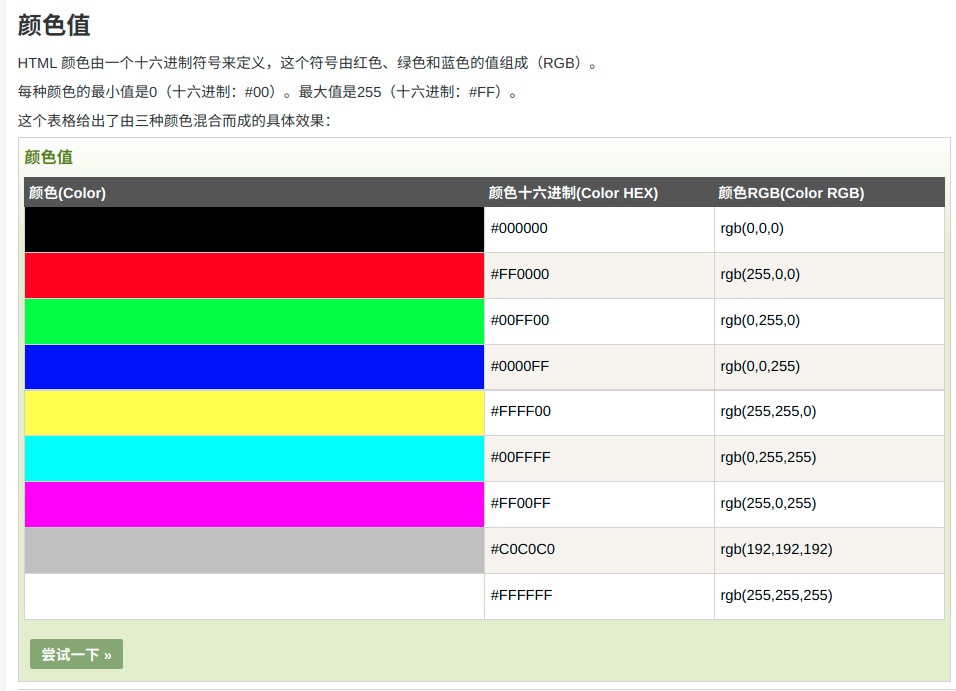Screen dimensions: 956x691
Task: Click the rgb(255,255,0) cell
Action: [x=829, y=413]
